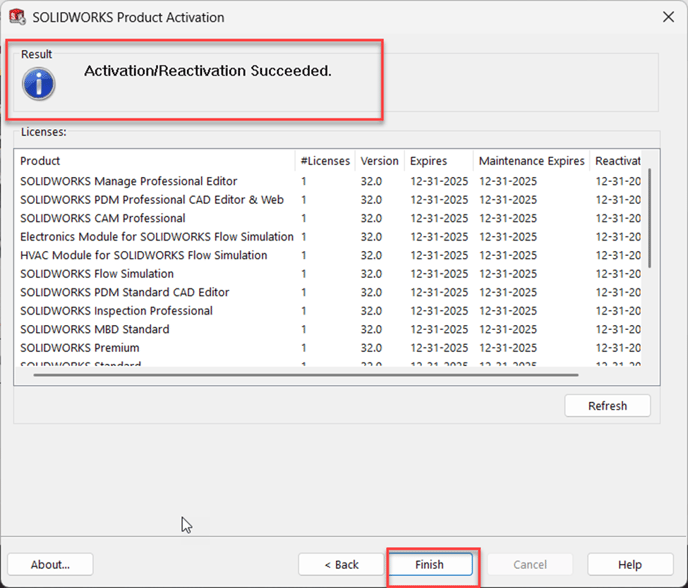
Task: Click Maintenance Expires date of SOLIDWORKS MBD Standard
Action: 508,329
